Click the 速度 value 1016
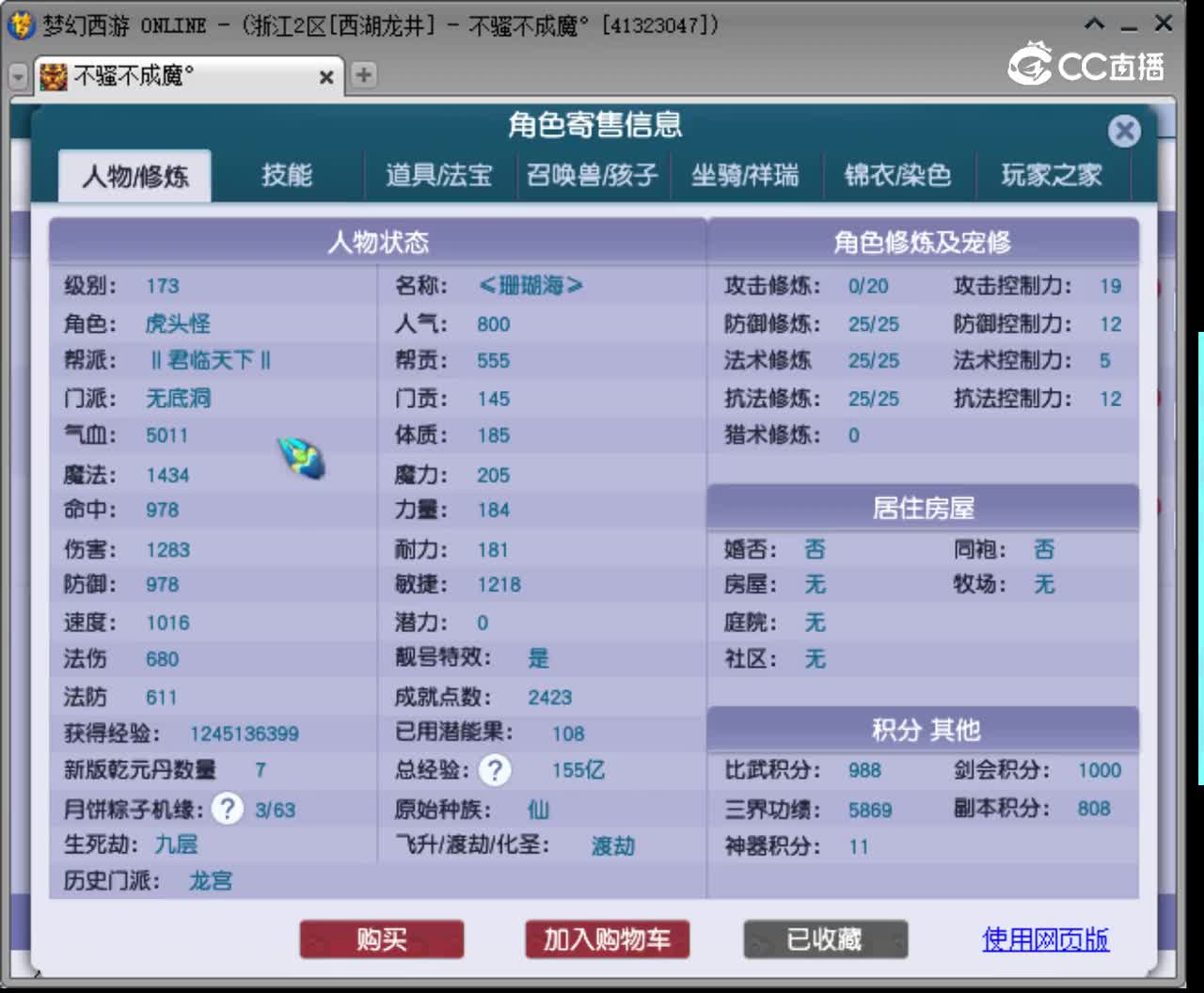Screen dimensions: 1204x993 click(167, 623)
